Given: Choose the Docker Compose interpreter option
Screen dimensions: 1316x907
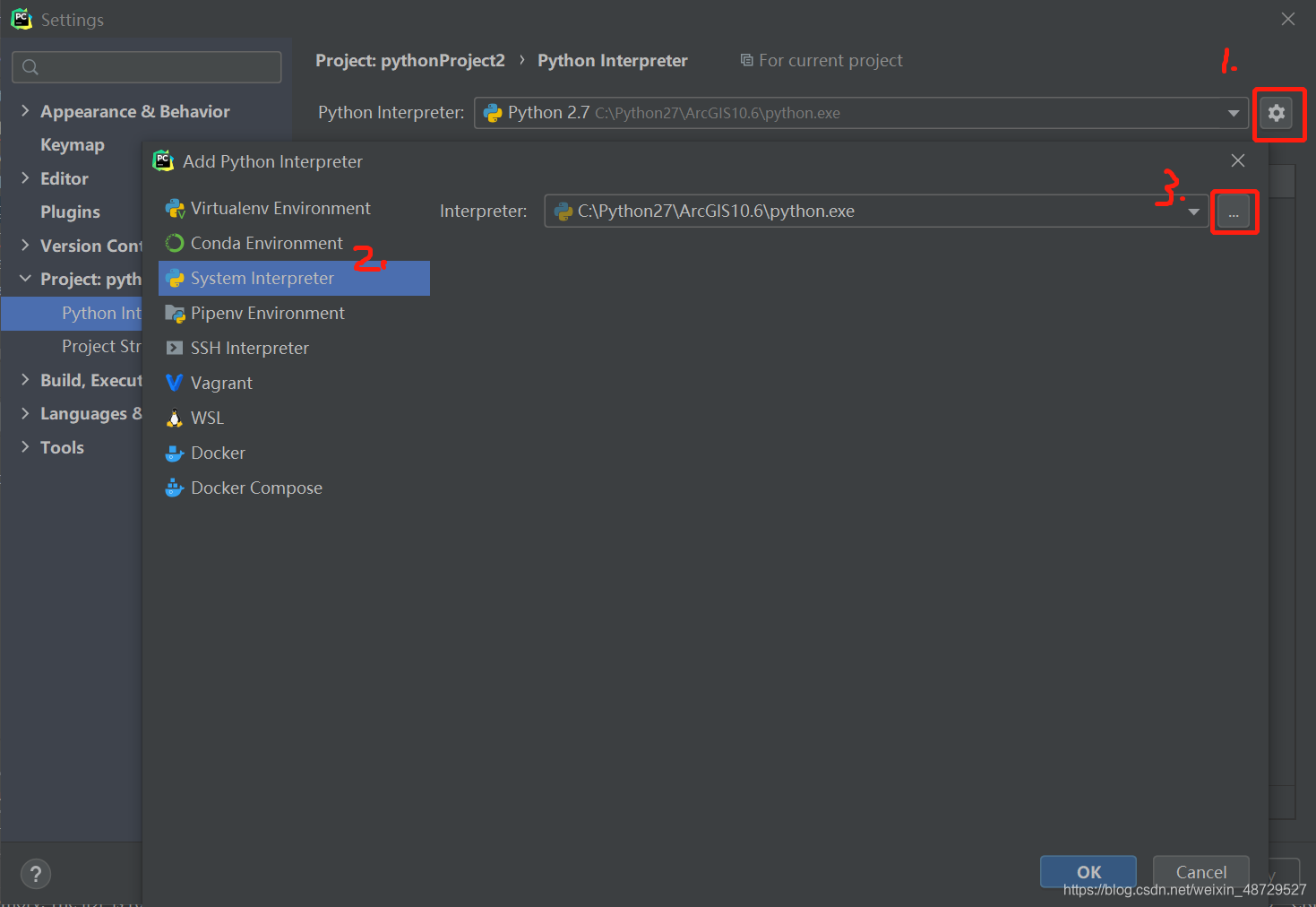Looking at the screenshot, I should (x=256, y=488).
